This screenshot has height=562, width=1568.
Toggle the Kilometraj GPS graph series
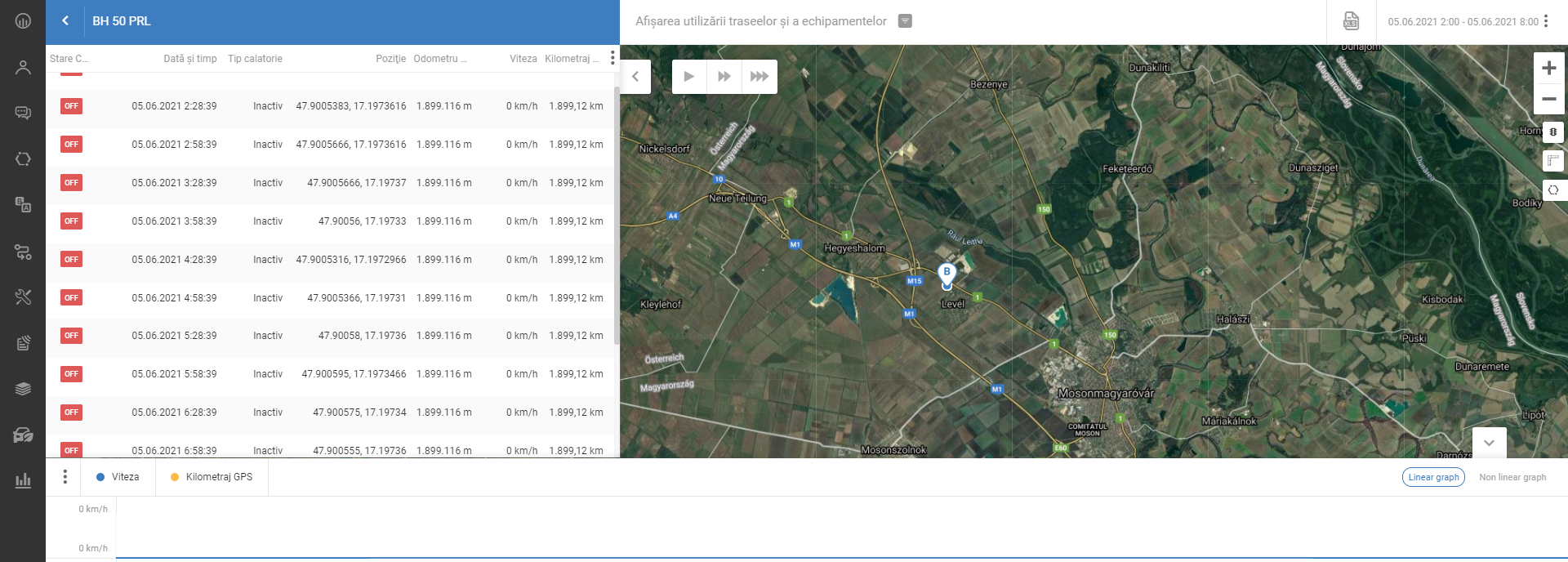tap(212, 477)
